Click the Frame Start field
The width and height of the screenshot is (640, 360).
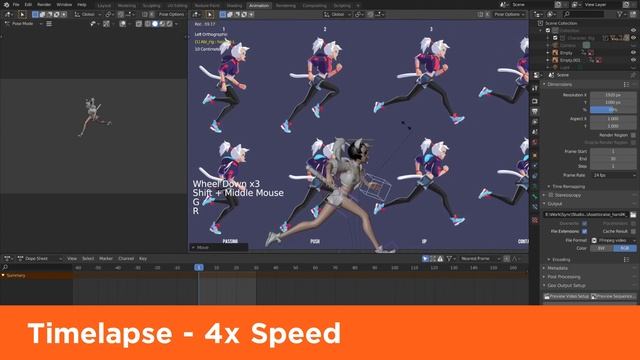tap(613, 151)
